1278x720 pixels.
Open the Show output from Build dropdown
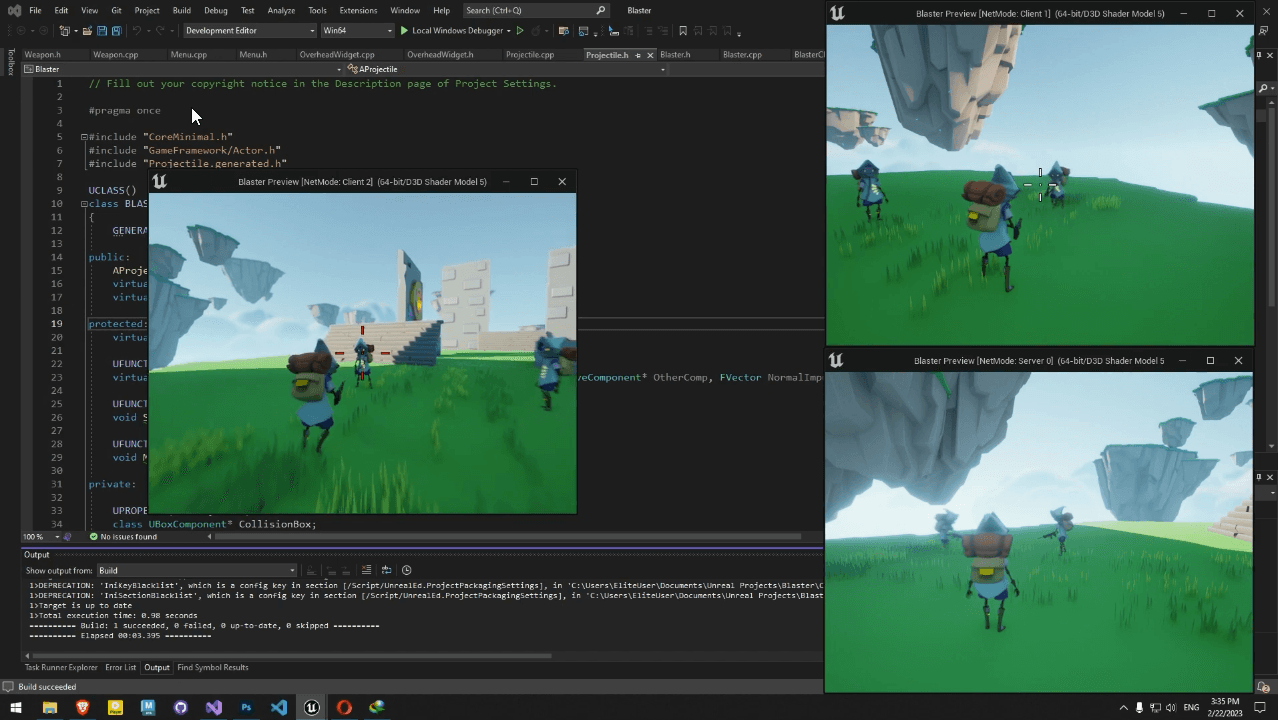(196, 570)
